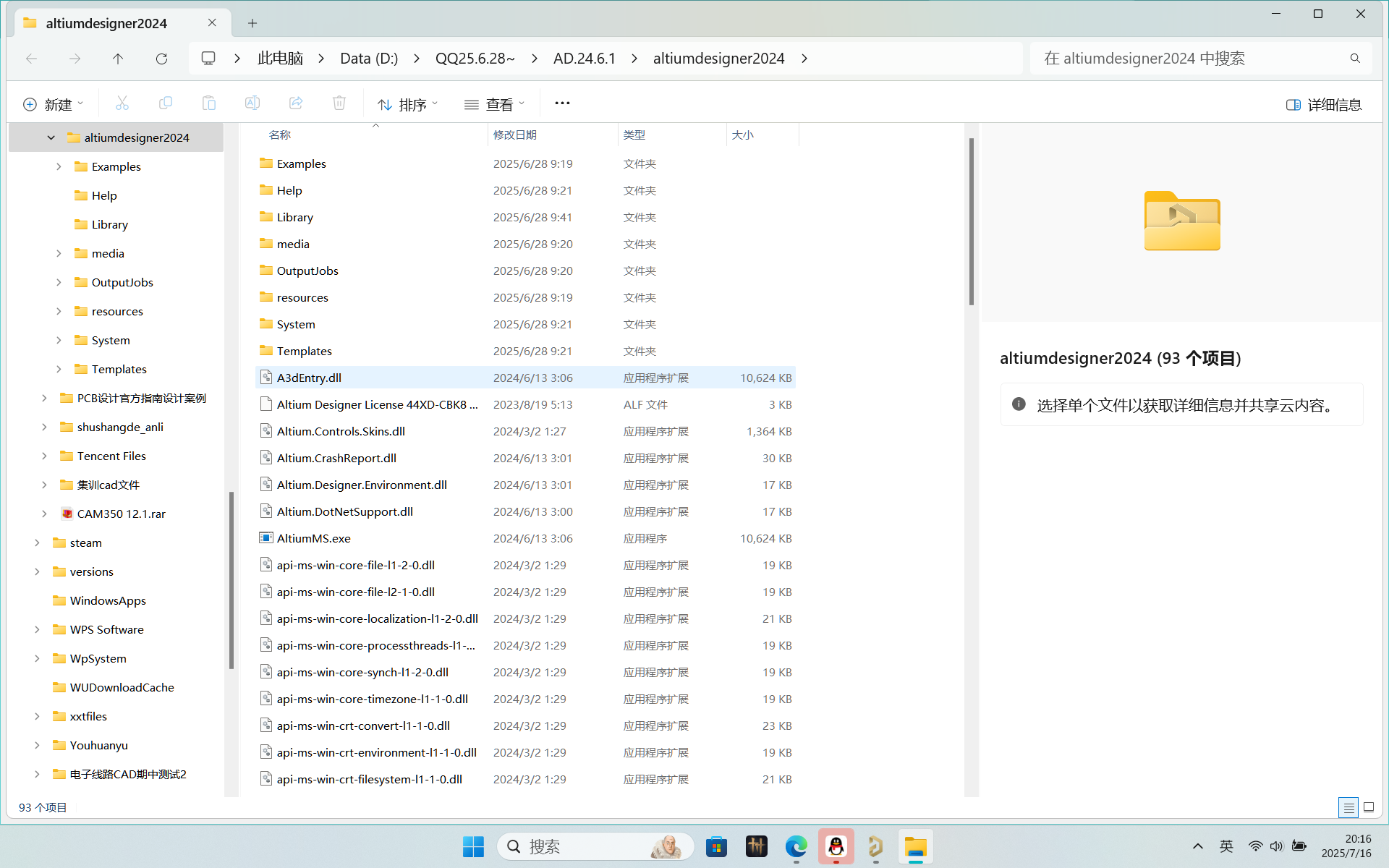Click the Delete trash icon

click(x=339, y=103)
